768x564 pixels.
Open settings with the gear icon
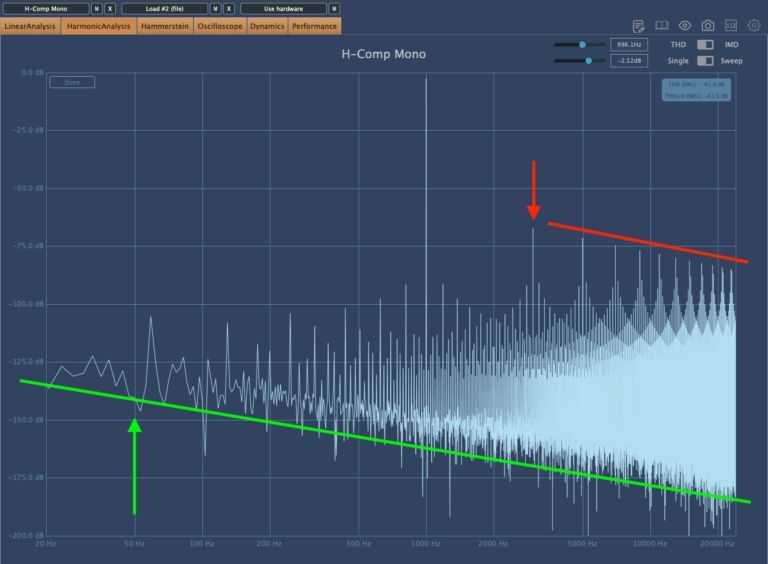(x=754, y=26)
